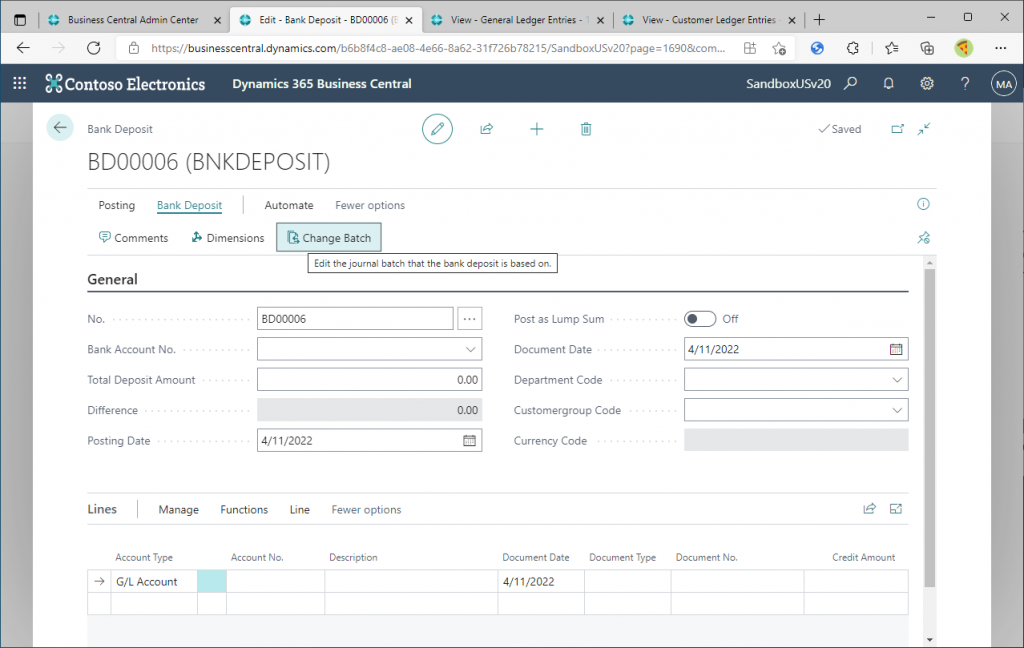
Task: Expand Customergroup Code dropdown
Action: [897, 410]
